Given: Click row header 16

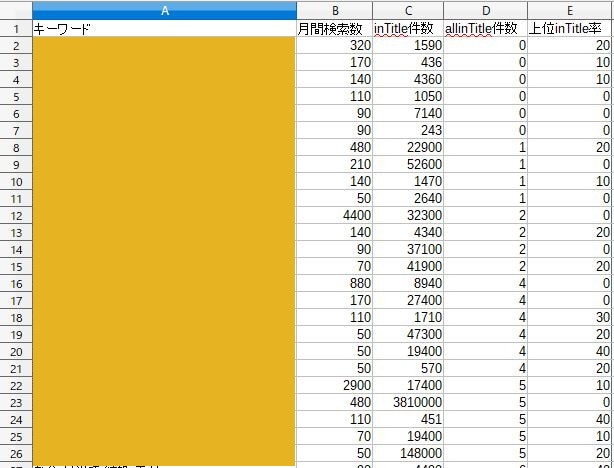Looking at the screenshot, I should [x=16, y=283].
